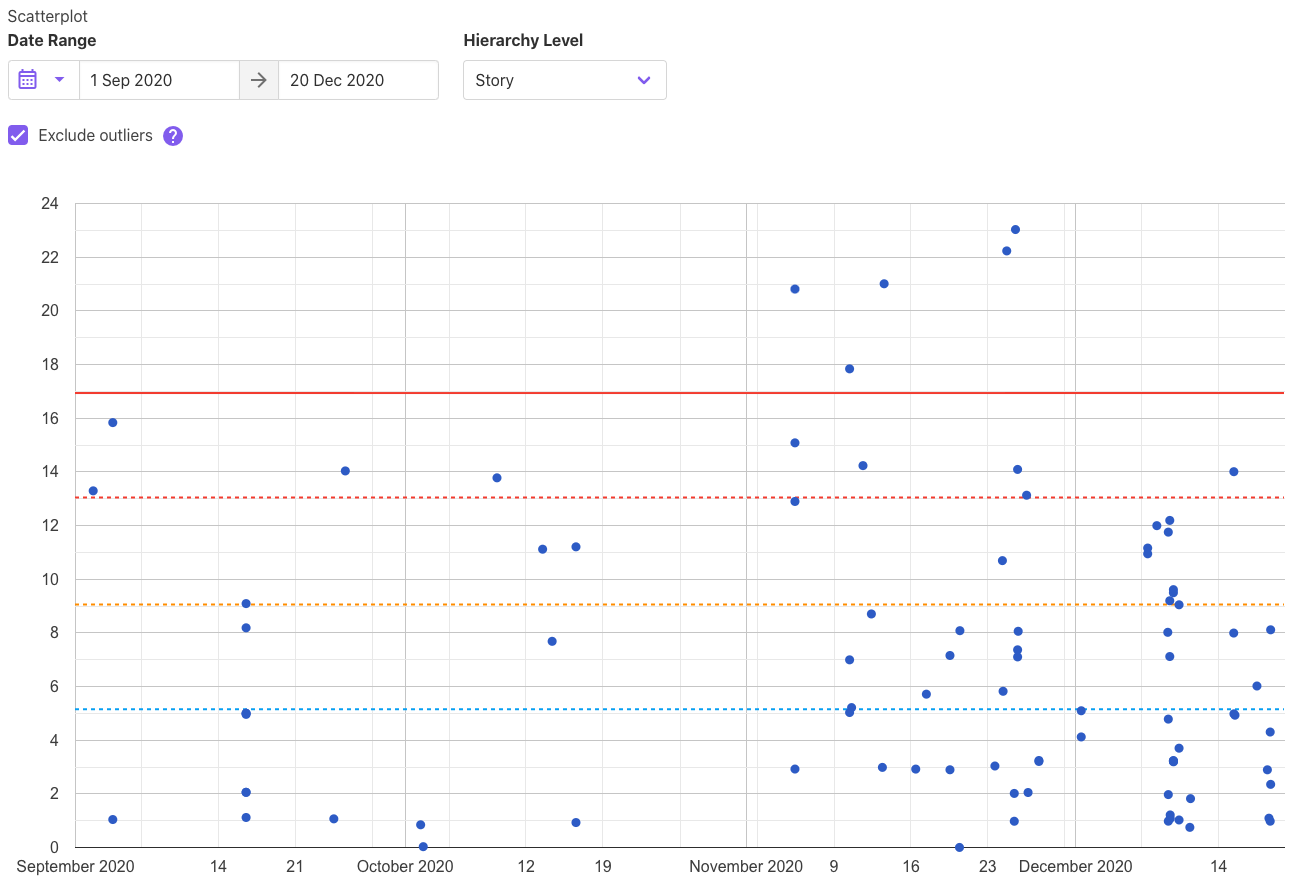Click the dotted red percentile line

coord(680,497)
